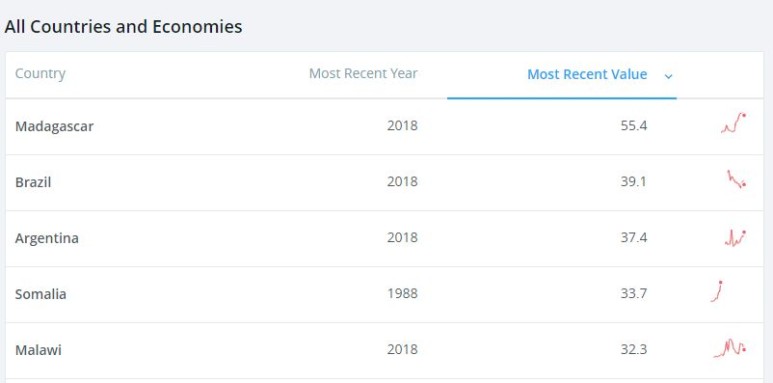773x383 pixels.
Task: Select Malawi's value 32.3
Action: click(634, 349)
